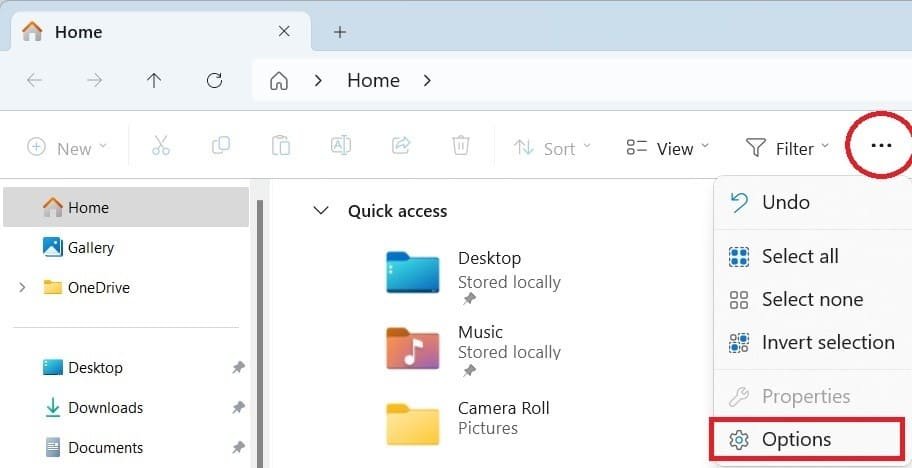Open Gallery in the navigation pane

[x=90, y=247]
